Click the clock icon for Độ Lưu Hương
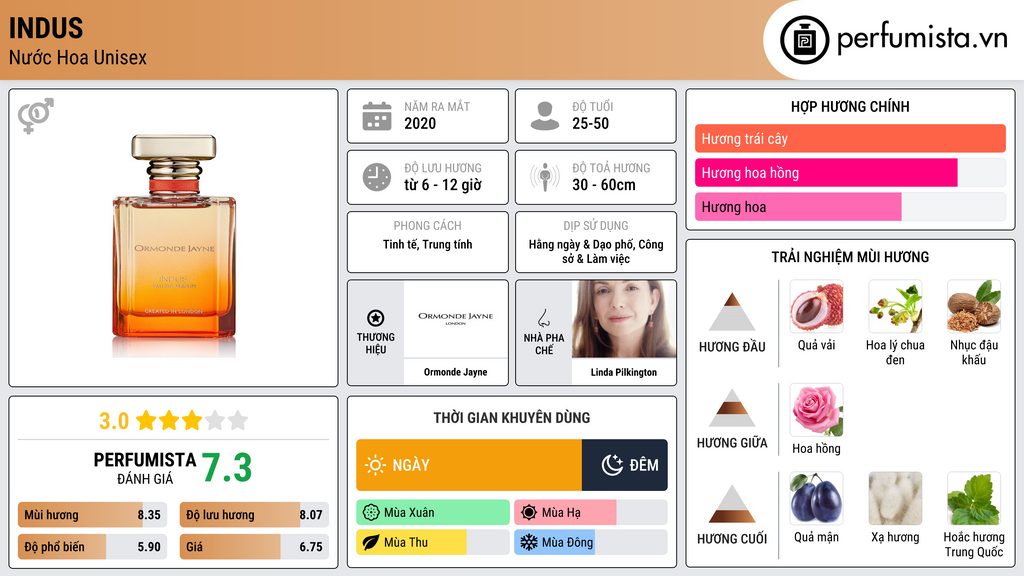Screen dimensions: 1024x576 tap(377, 177)
